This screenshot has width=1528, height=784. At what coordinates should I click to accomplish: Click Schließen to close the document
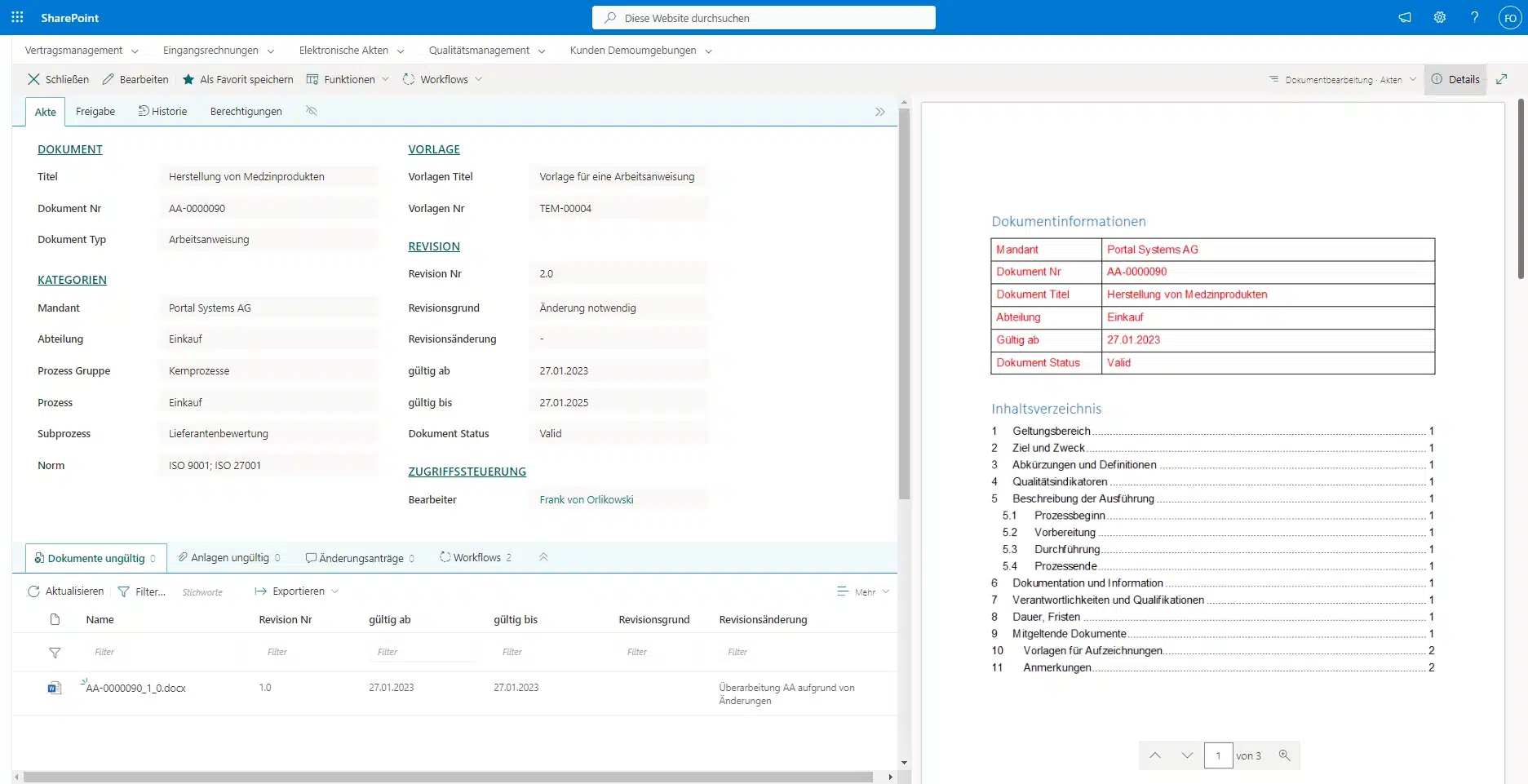58,79
